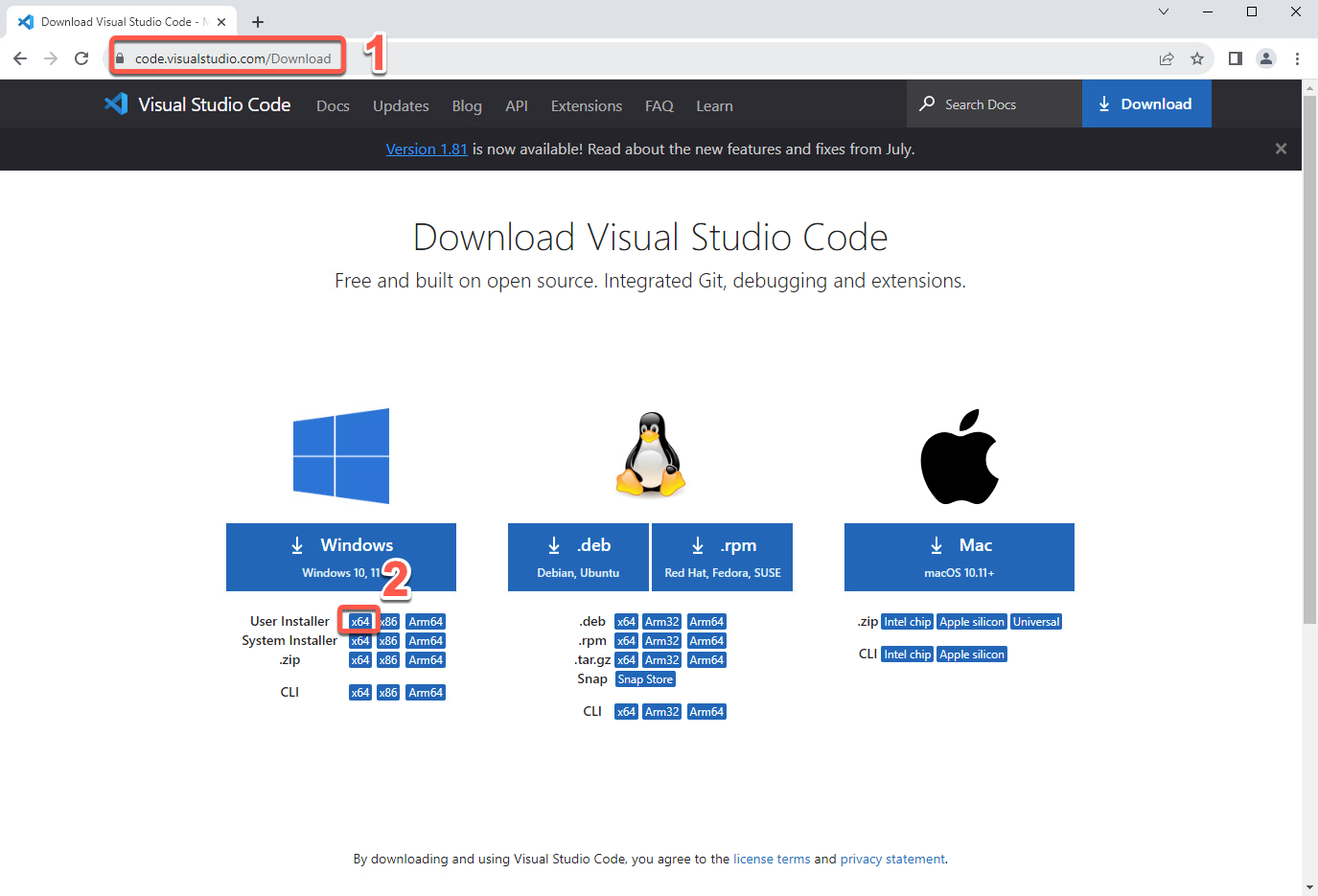Open Chrome three-dot menu
Viewport: 1318px width, 896px height.
tap(1297, 58)
